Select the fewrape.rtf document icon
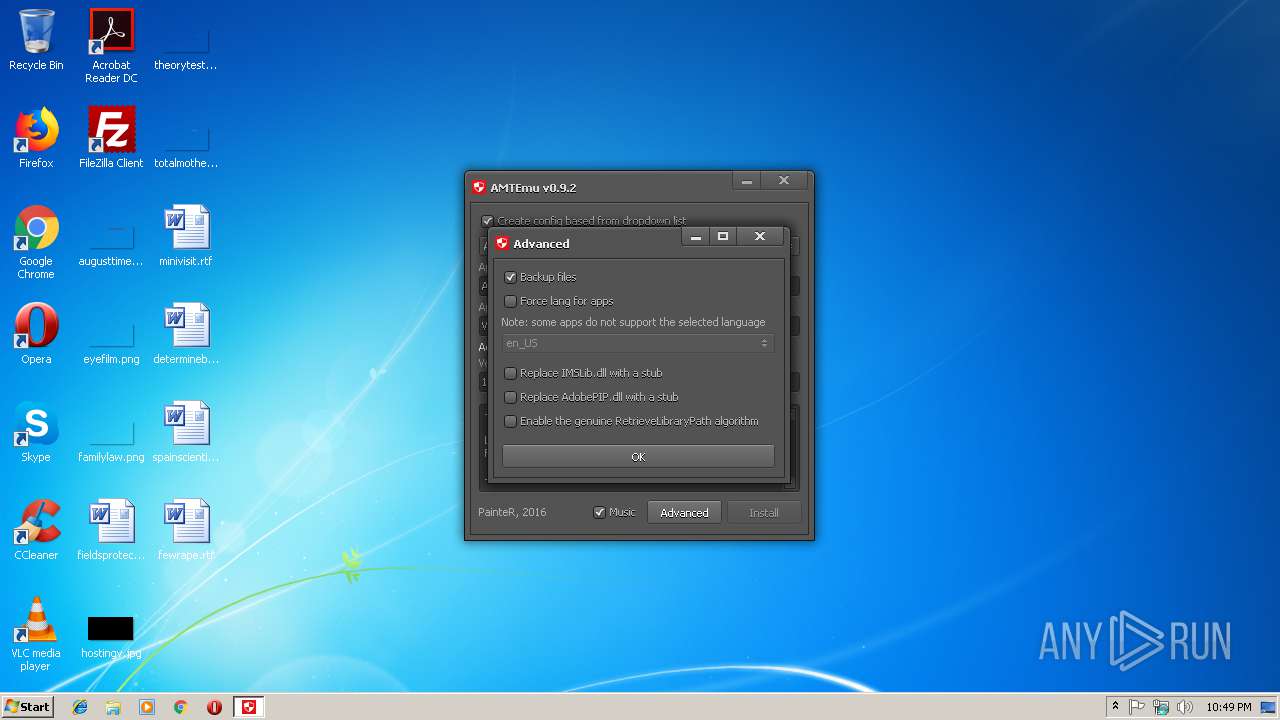Viewport: 1280px width, 720px height. click(x=186, y=530)
